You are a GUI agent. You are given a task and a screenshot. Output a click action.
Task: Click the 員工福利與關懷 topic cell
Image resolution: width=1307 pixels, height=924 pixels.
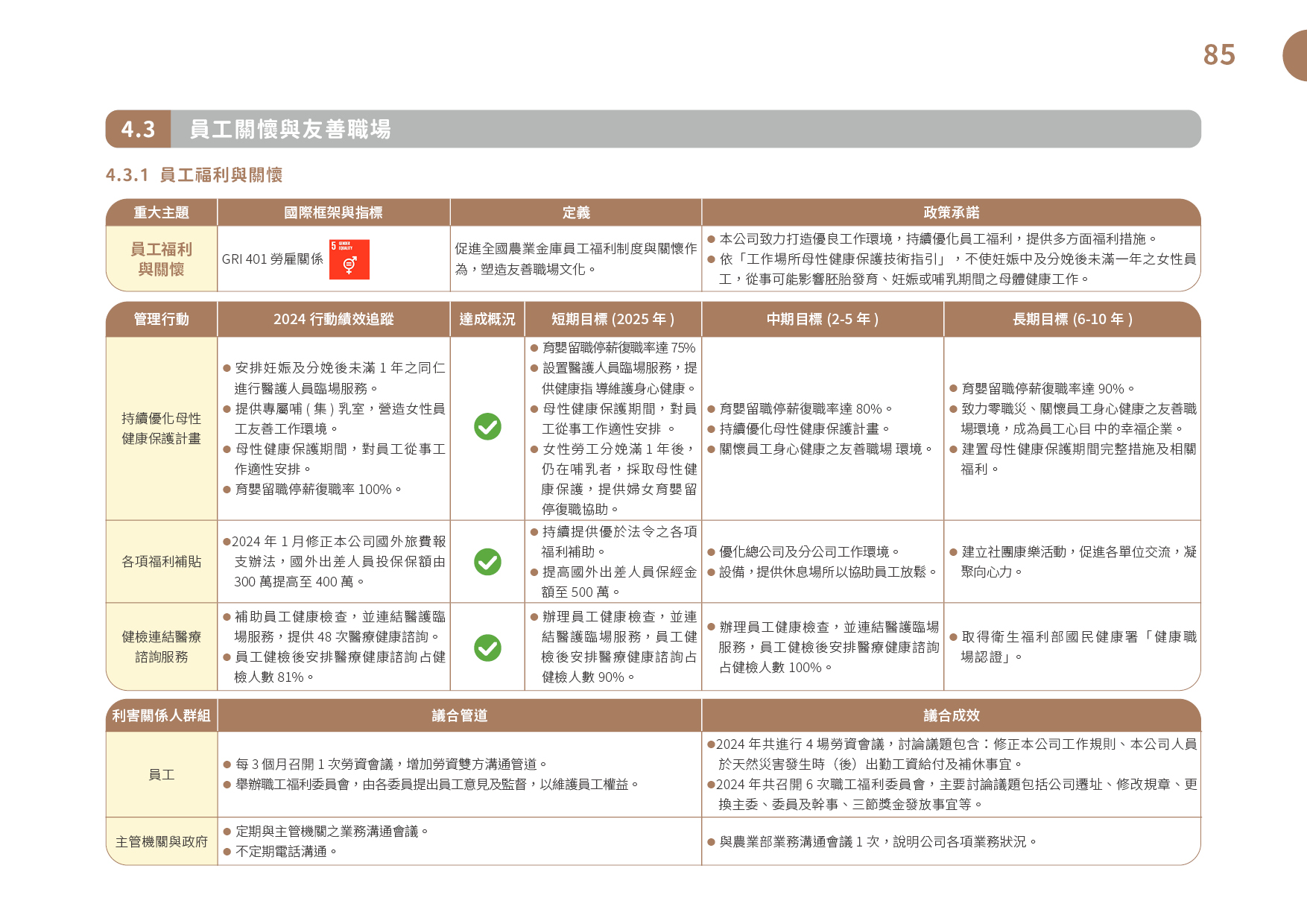click(162, 259)
